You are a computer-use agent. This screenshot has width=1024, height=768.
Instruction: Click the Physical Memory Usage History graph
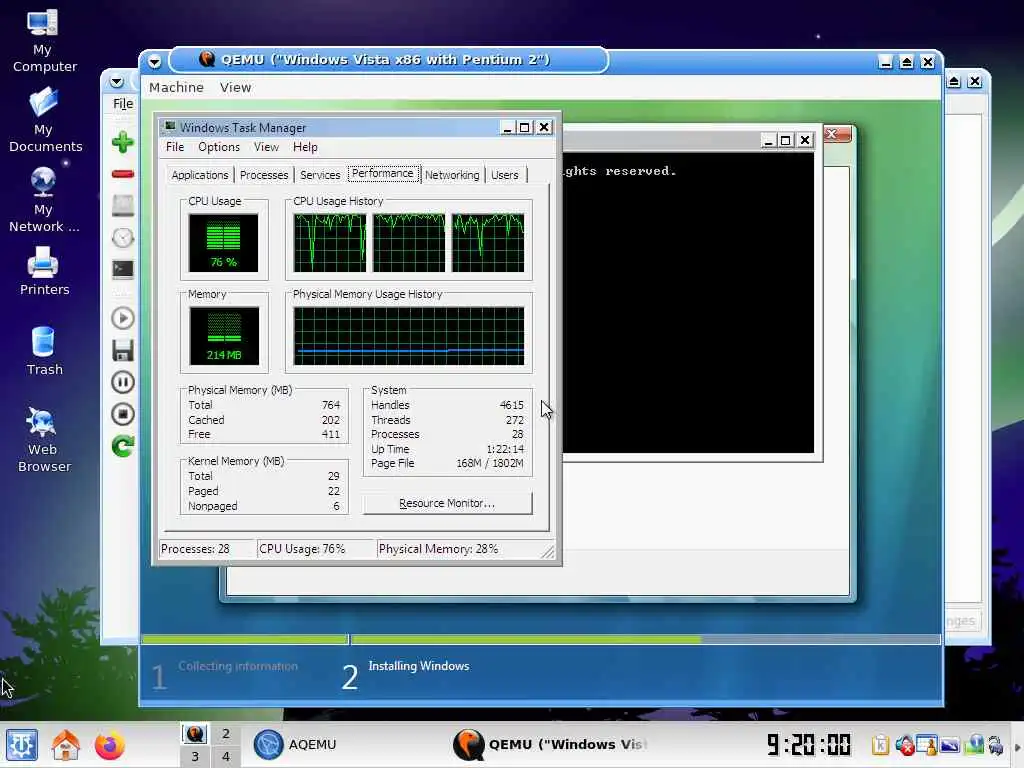(x=409, y=336)
